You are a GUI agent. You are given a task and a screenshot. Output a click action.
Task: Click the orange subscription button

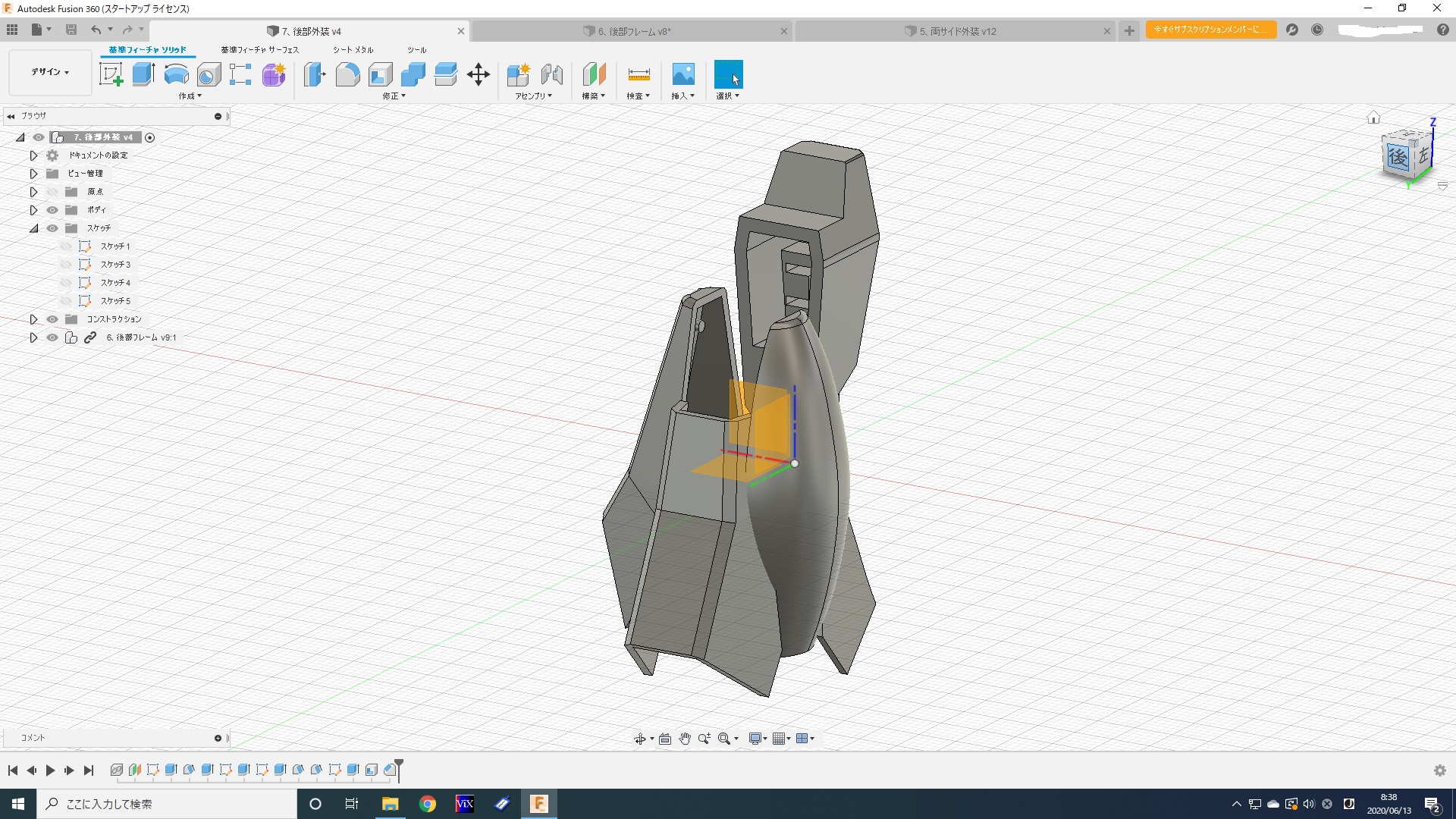[x=1210, y=30]
